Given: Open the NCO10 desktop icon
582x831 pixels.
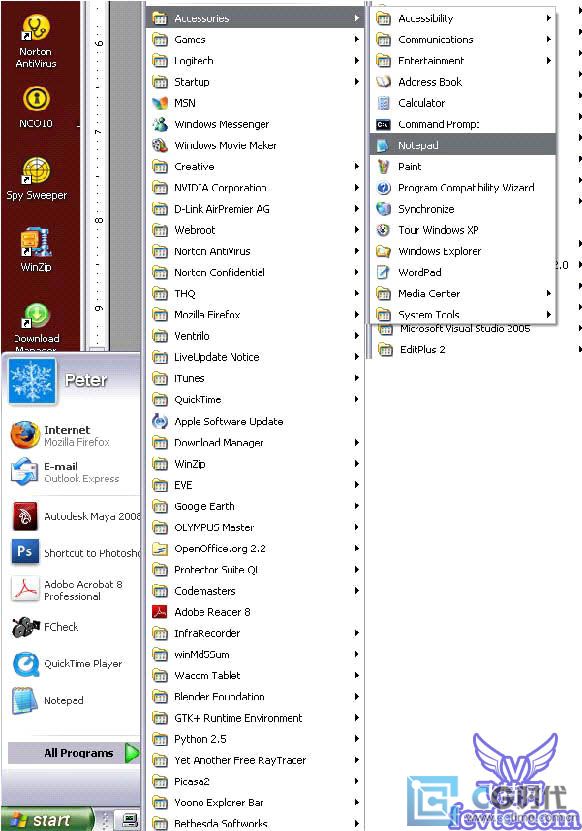Looking at the screenshot, I should [x=36, y=108].
